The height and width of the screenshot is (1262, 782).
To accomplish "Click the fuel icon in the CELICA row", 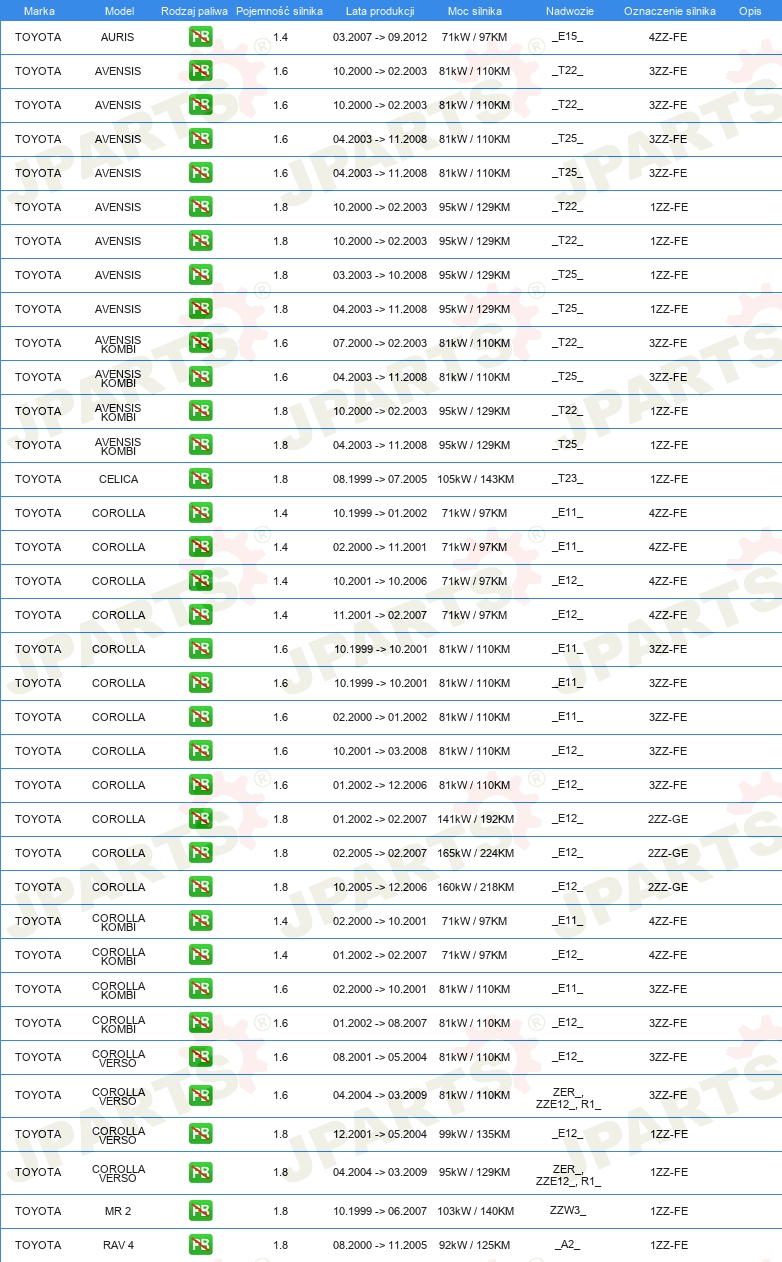I will click(x=200, y=479).
